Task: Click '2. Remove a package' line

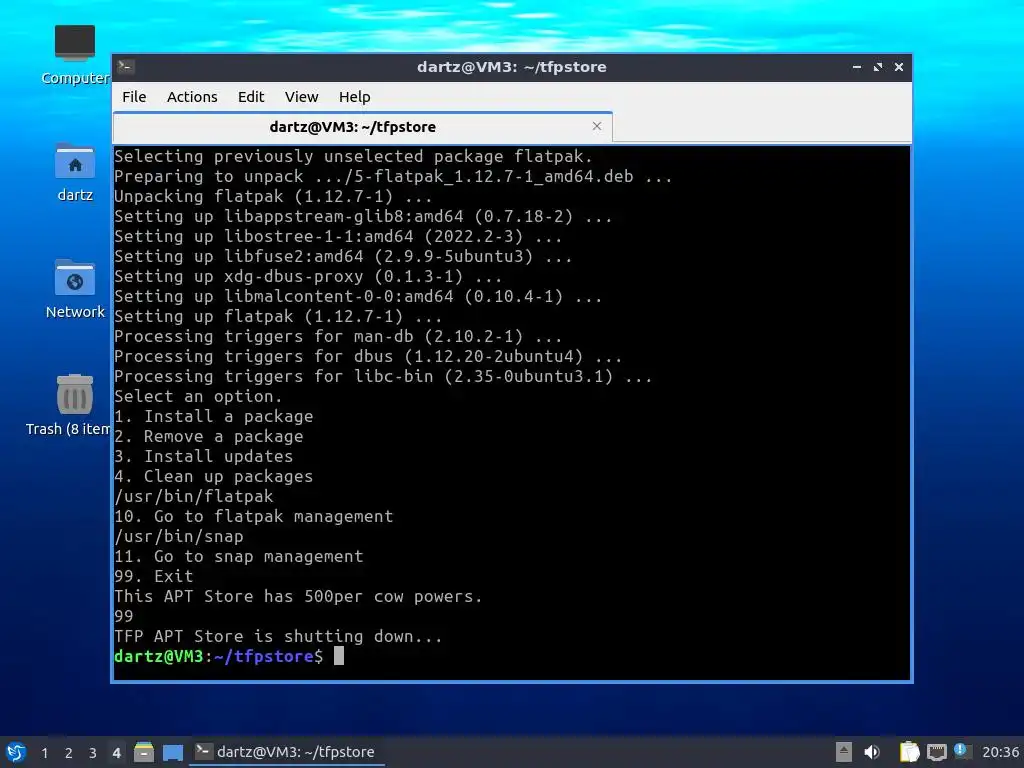Action: 208,436
